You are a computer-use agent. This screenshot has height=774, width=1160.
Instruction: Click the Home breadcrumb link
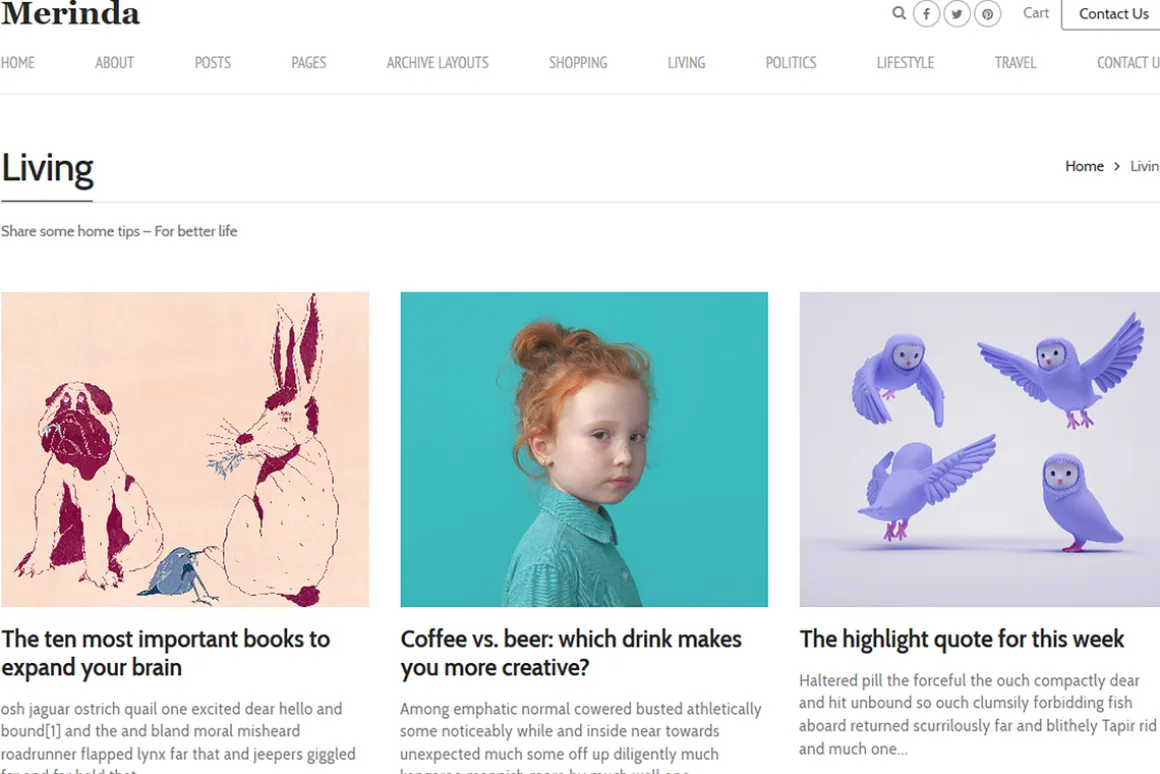1084,166
